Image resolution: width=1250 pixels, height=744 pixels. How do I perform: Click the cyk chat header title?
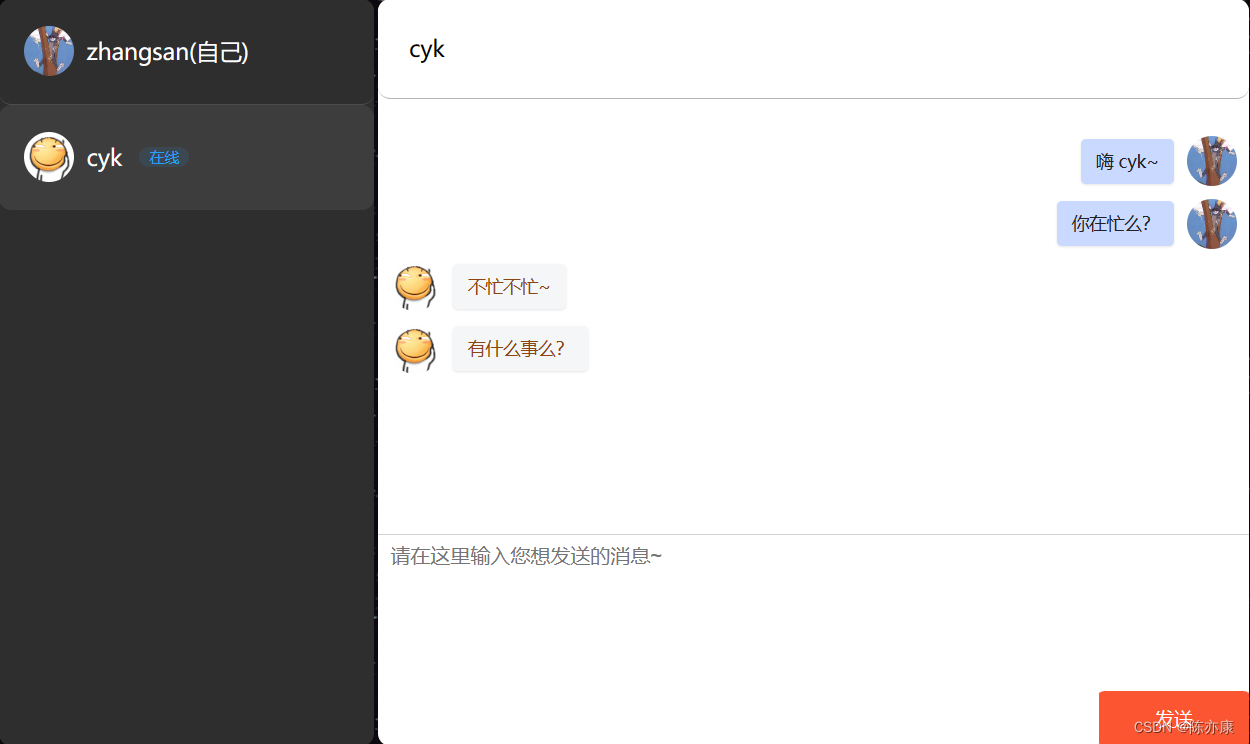[x=427, y=49]
